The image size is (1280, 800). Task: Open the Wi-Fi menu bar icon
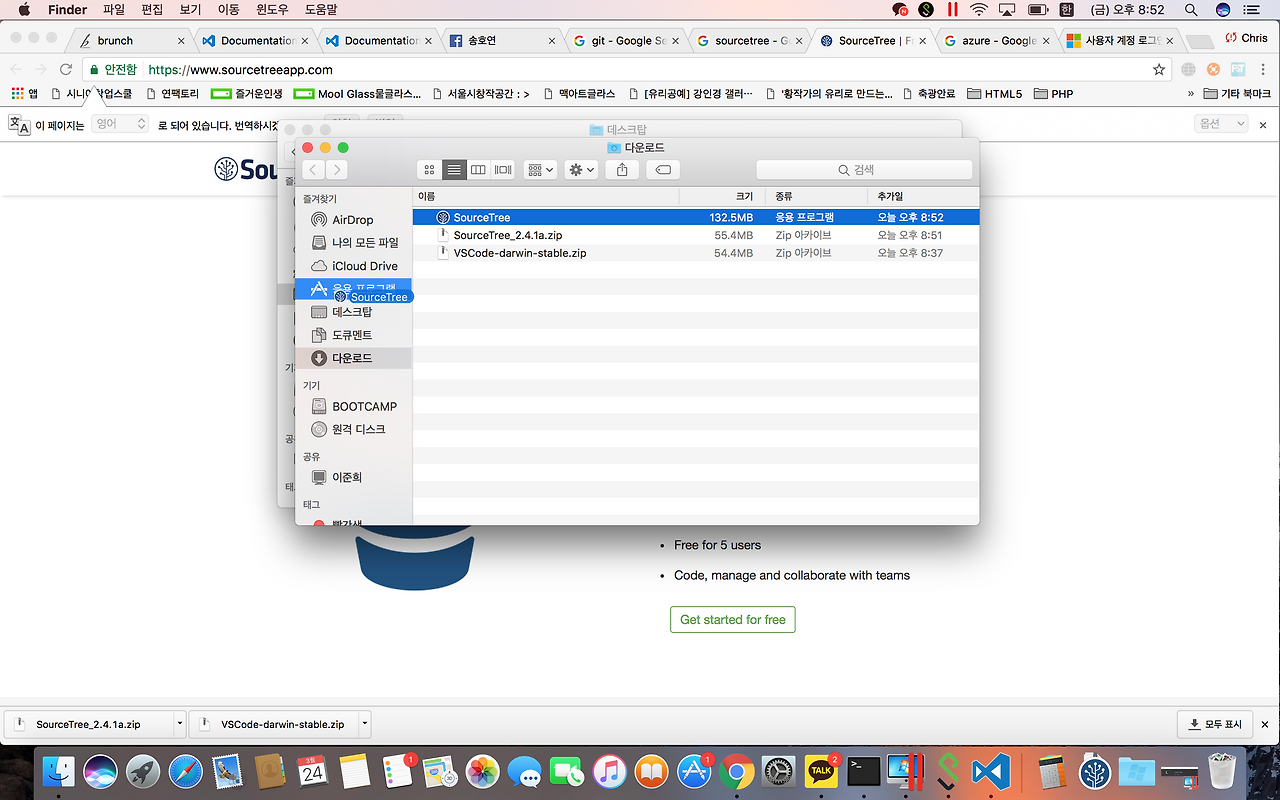point(979,10)
